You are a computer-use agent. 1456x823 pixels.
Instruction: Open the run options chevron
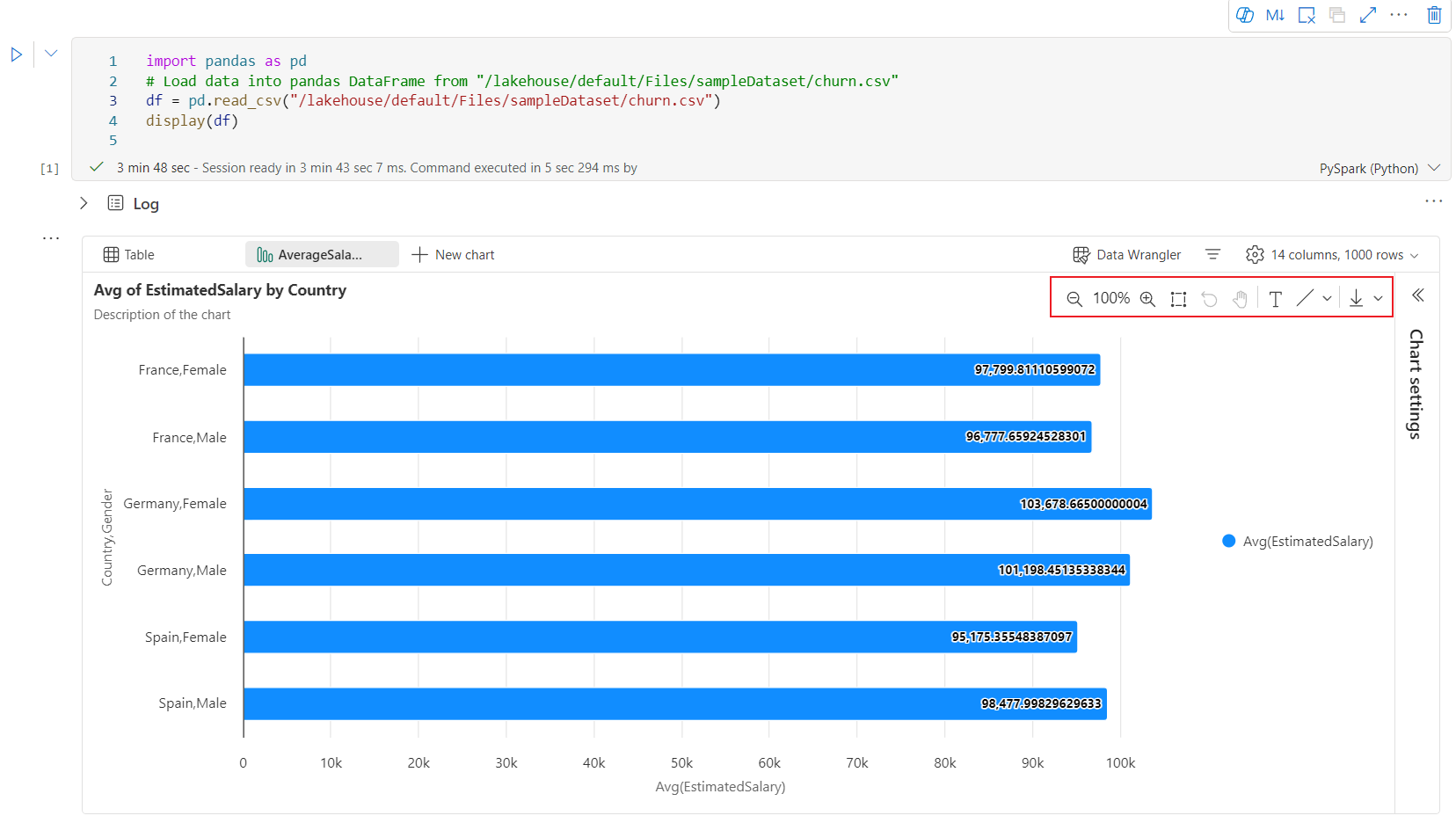click(51, 54)
